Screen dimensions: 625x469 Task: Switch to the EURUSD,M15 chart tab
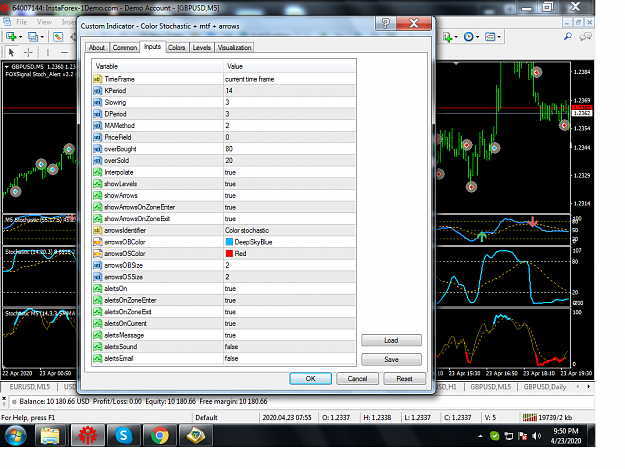click(29, 387)
